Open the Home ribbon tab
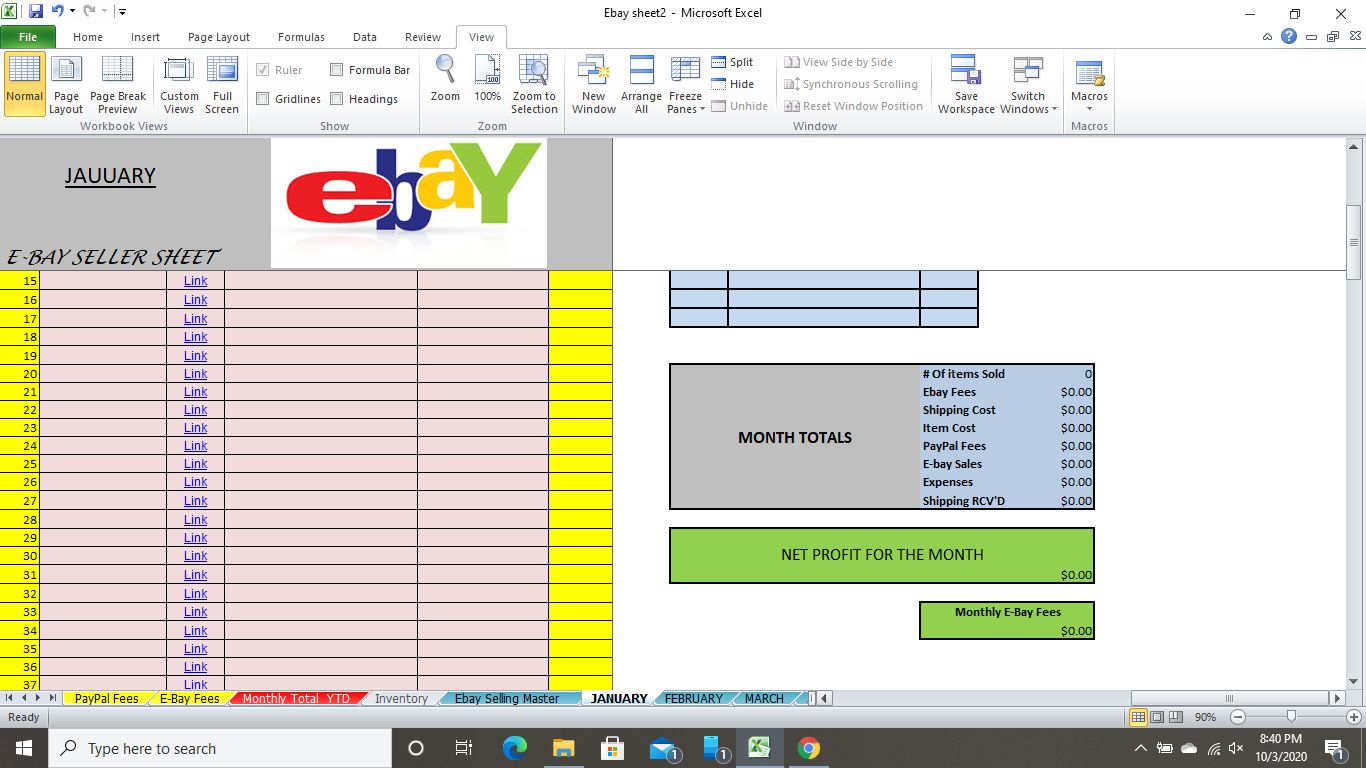 tap(88, 37)
